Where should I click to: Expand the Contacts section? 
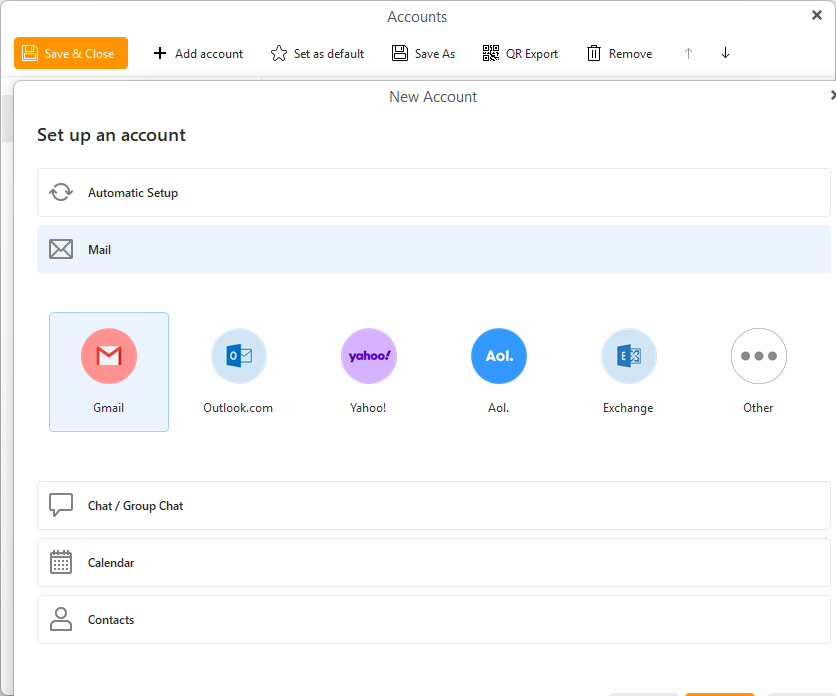433,620
